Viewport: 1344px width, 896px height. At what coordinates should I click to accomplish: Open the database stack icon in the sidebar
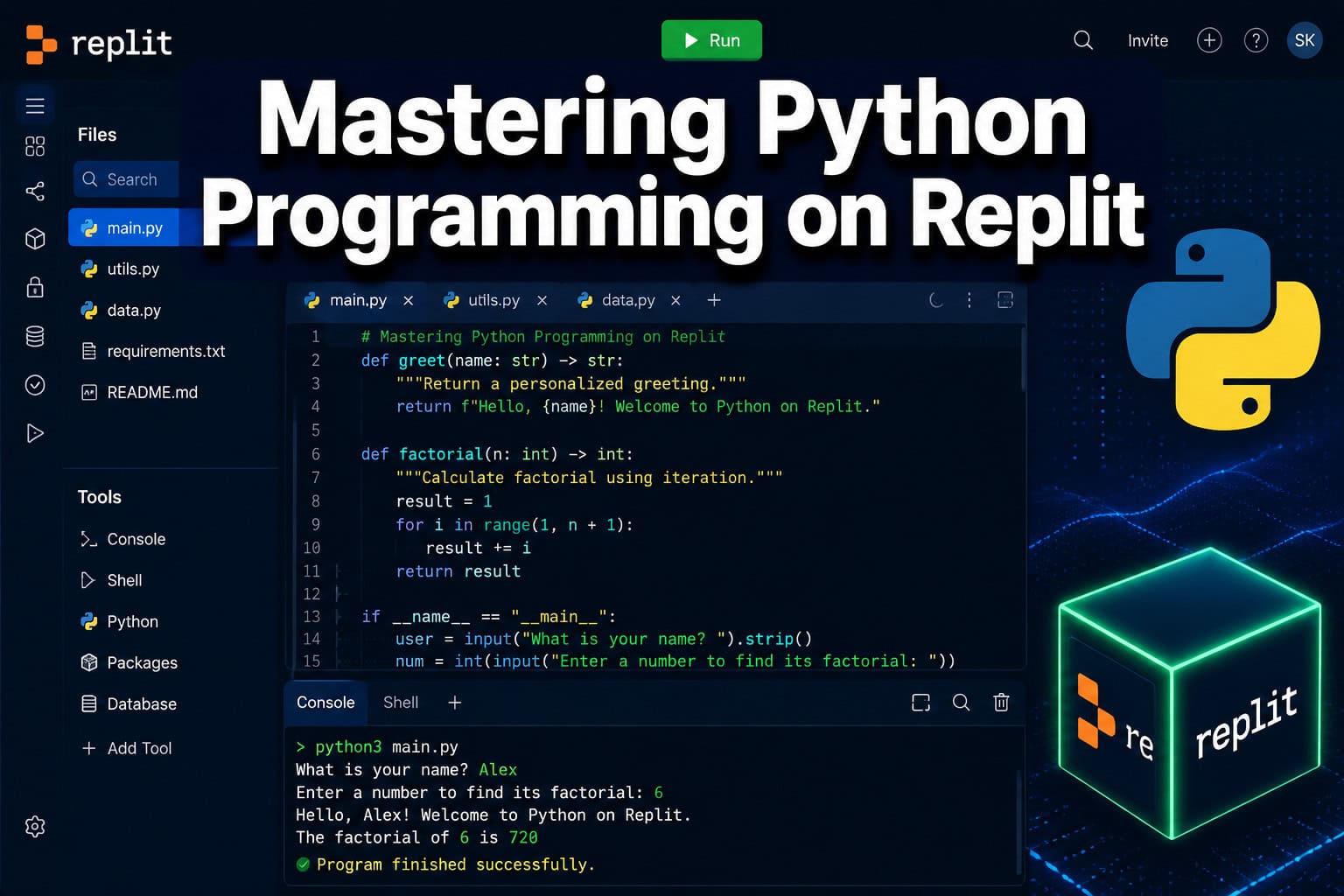(35, 336)
